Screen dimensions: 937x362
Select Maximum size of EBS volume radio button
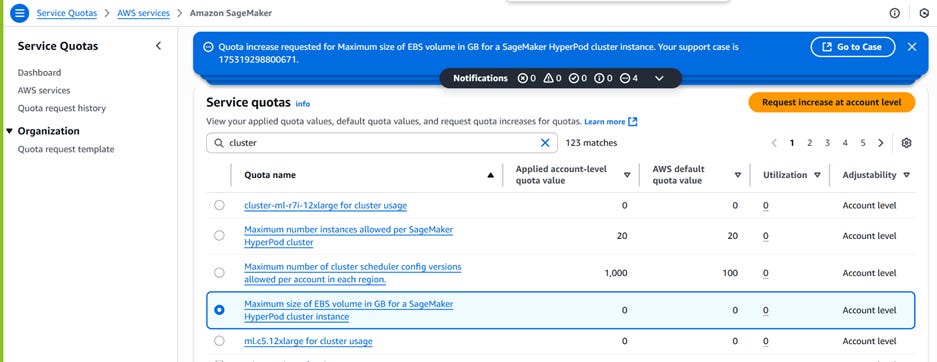(219, 310)
